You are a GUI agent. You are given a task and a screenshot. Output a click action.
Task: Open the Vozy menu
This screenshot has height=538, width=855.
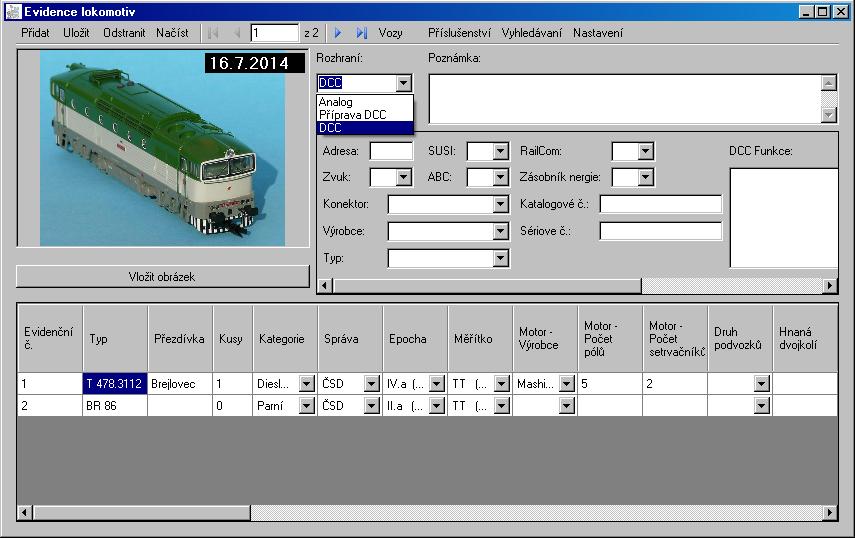pos(390,33)
